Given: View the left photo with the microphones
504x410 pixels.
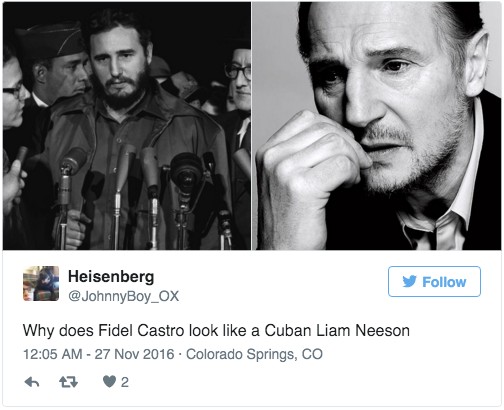Looking at the screenshot, I should tap(127, 126).
